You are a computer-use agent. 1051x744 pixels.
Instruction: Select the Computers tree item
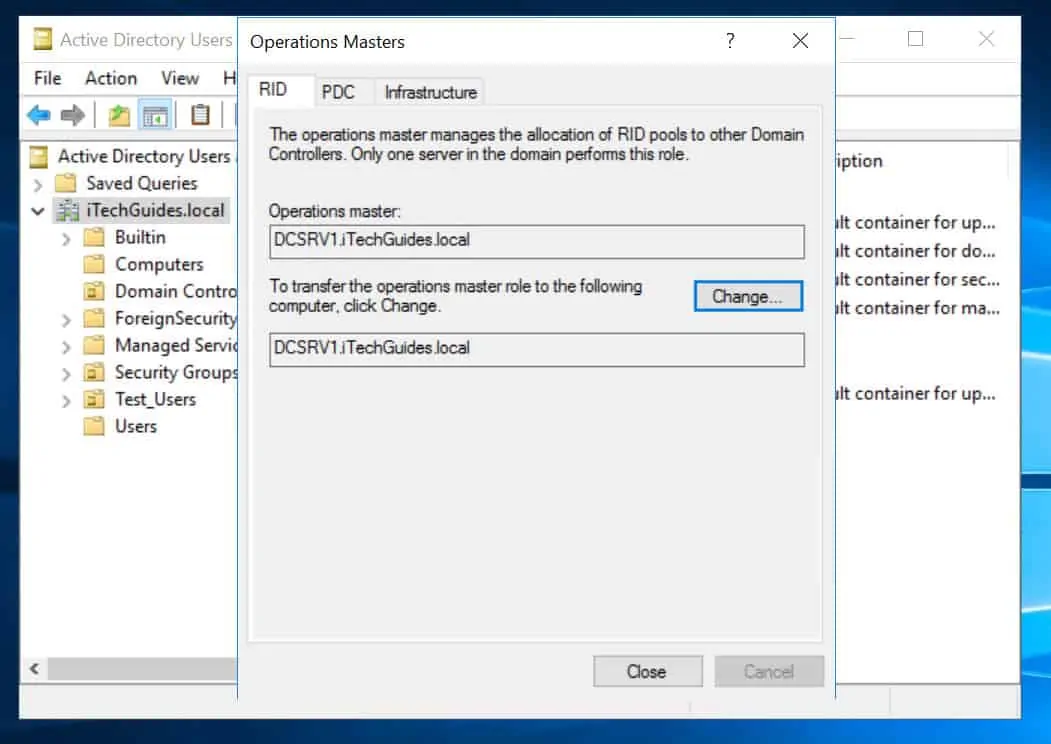coord(159,264)
